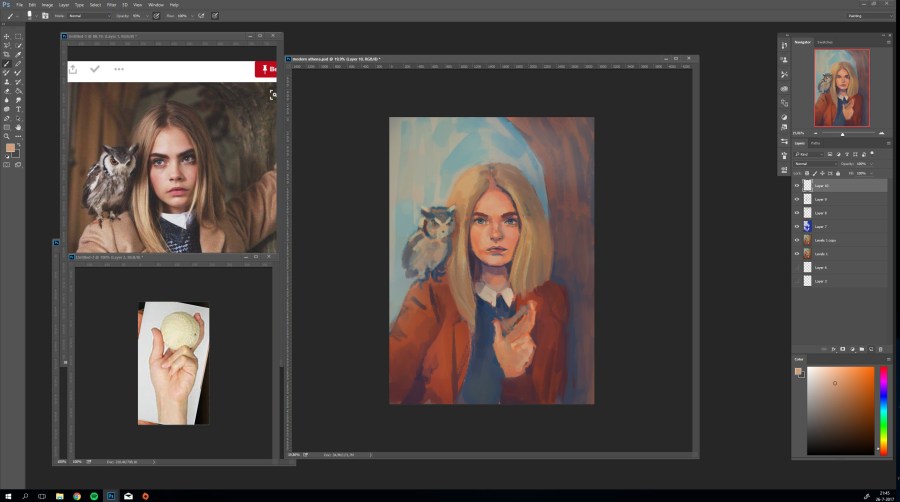Click the delete layer trash icon
The image size is (900, 502).
click(881, 349)
